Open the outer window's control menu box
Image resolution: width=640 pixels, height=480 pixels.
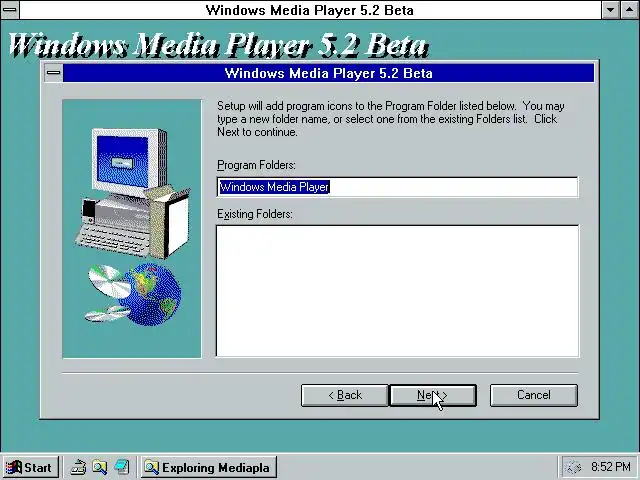click(9, 10)
